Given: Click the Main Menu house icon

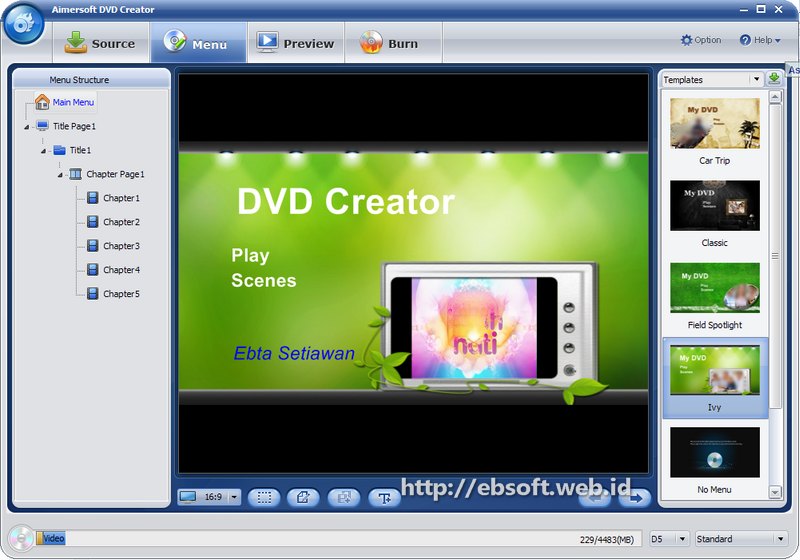Looking at the screenshot, I should pos(42,101).
